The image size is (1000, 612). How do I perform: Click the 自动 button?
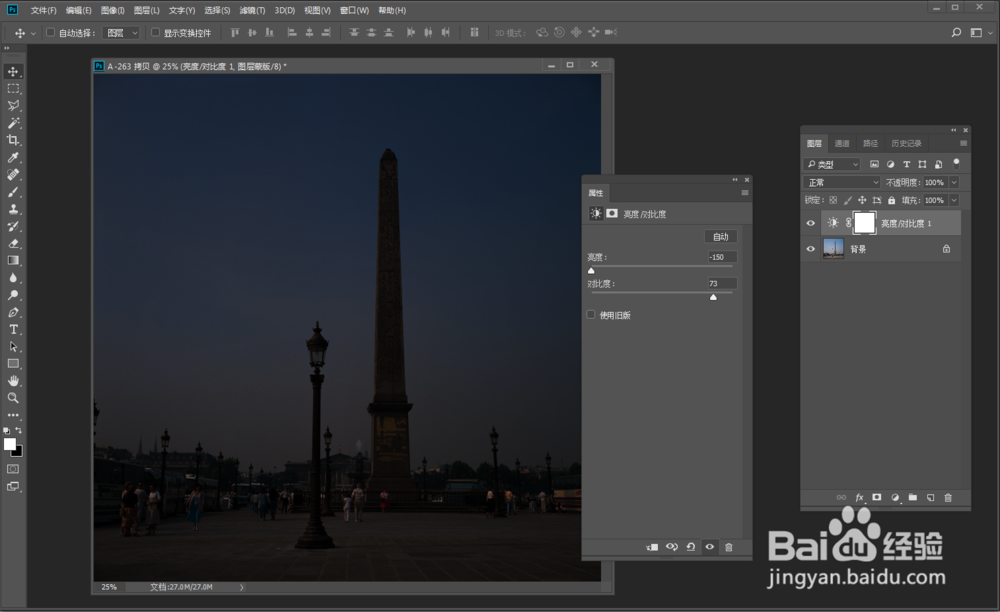[721, 237]
